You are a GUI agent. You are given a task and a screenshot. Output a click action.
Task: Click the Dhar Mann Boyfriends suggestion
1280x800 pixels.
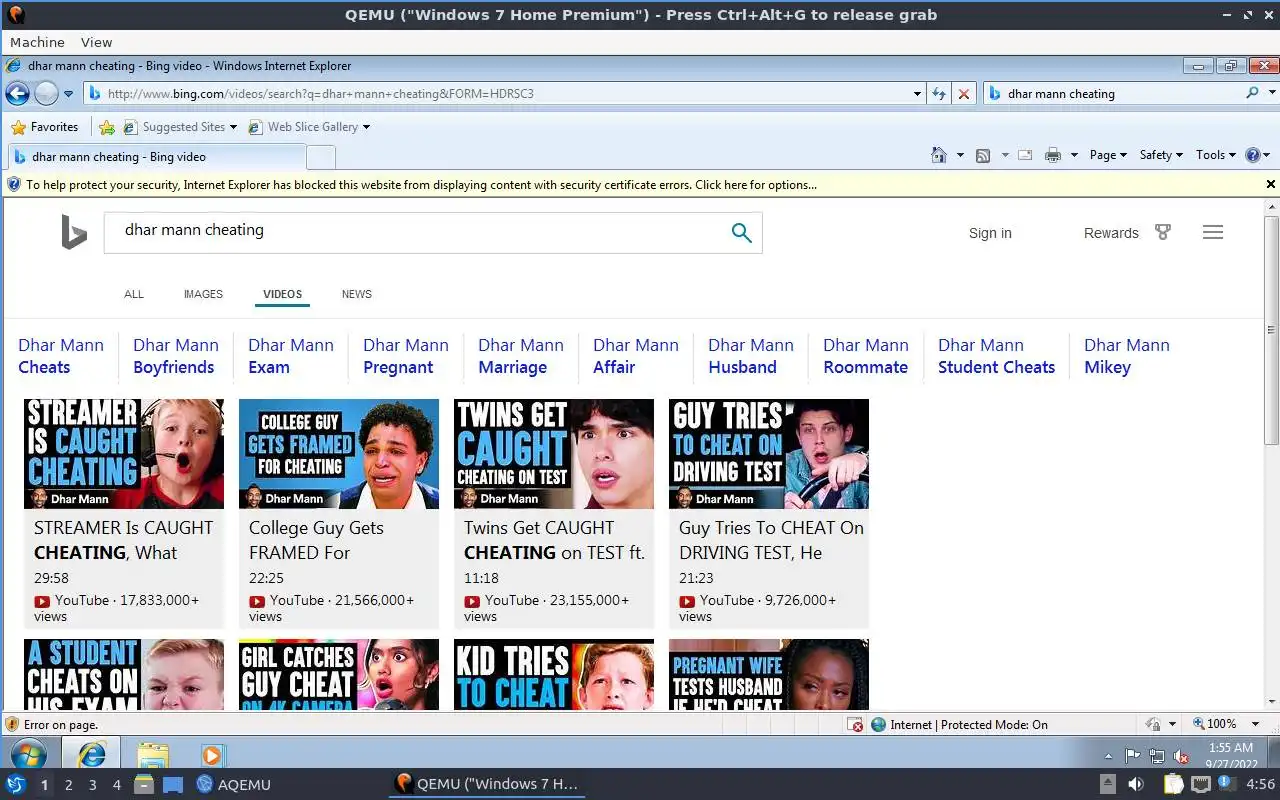pyautogui.click(x=176, y=356)
